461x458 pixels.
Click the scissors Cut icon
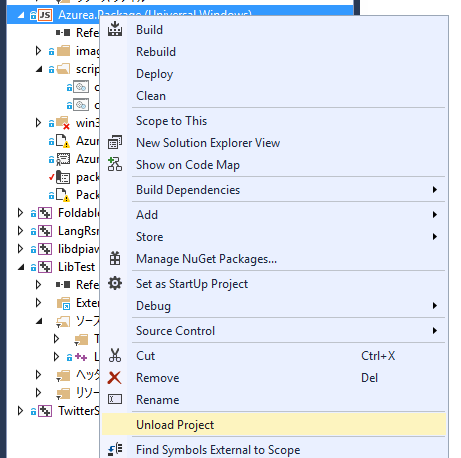[115, 356]
